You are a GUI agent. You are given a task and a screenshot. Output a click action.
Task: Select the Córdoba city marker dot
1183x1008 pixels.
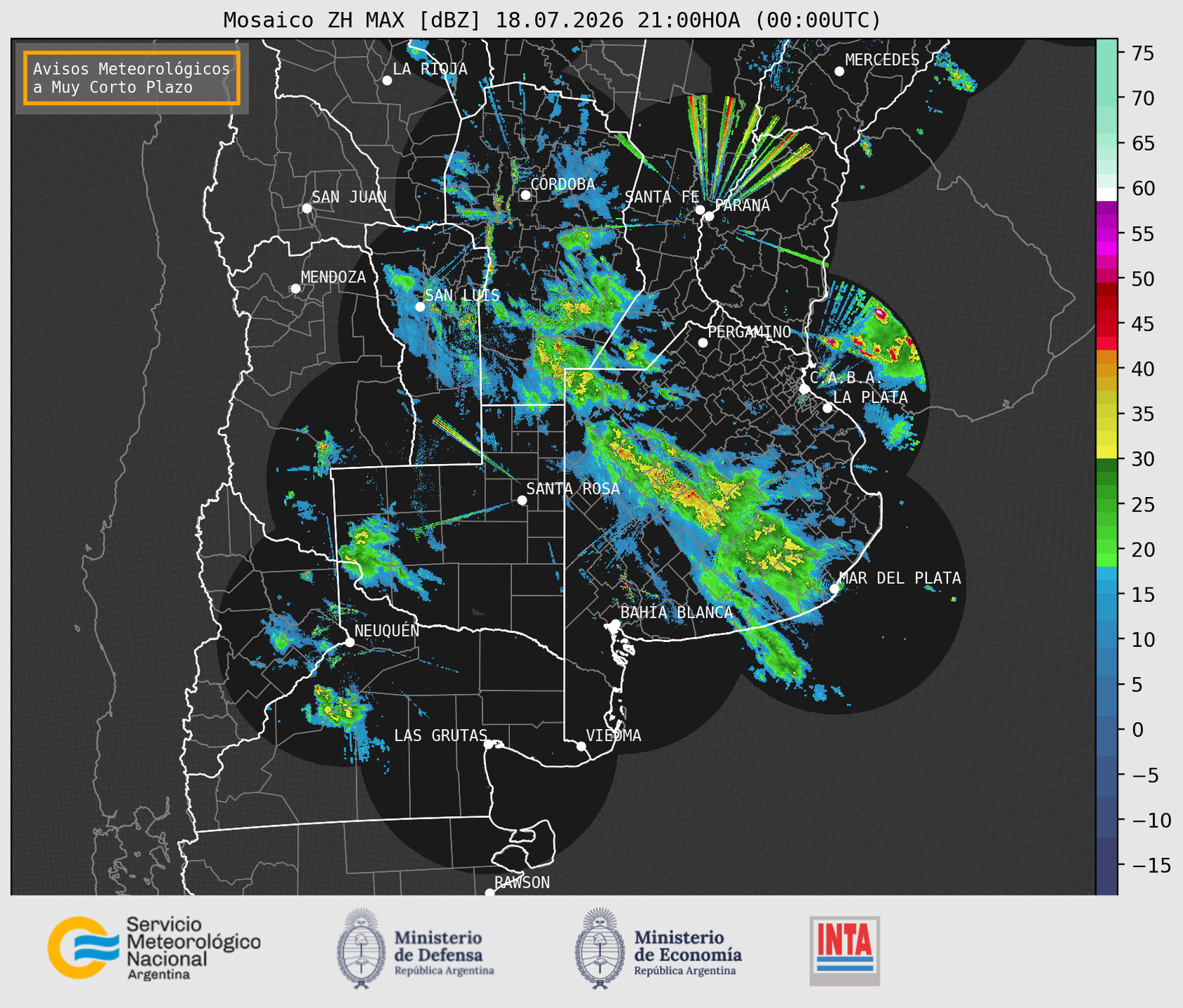click(x=525, y=195)
